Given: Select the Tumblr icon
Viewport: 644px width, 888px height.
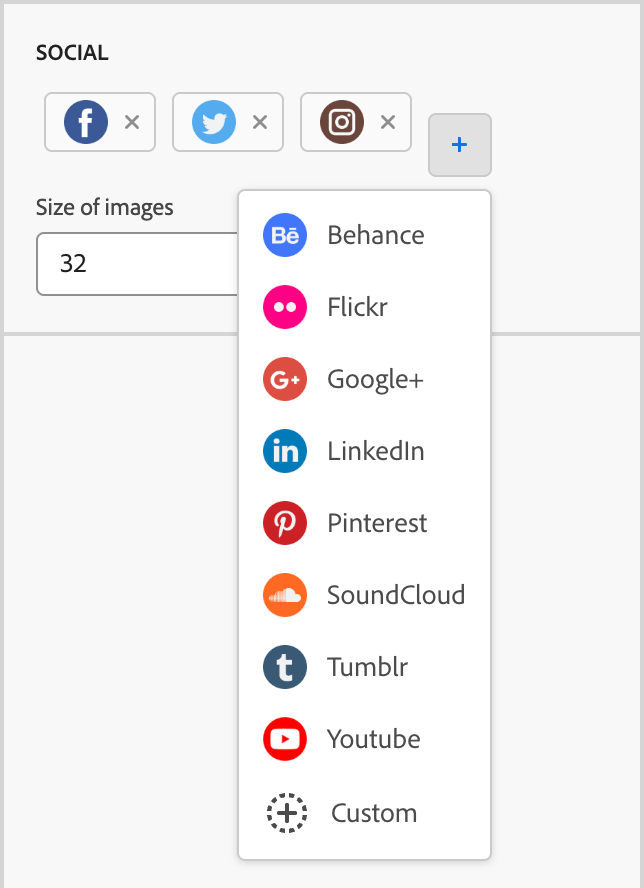Looking at the screenshot, I should tap(285, 667).
